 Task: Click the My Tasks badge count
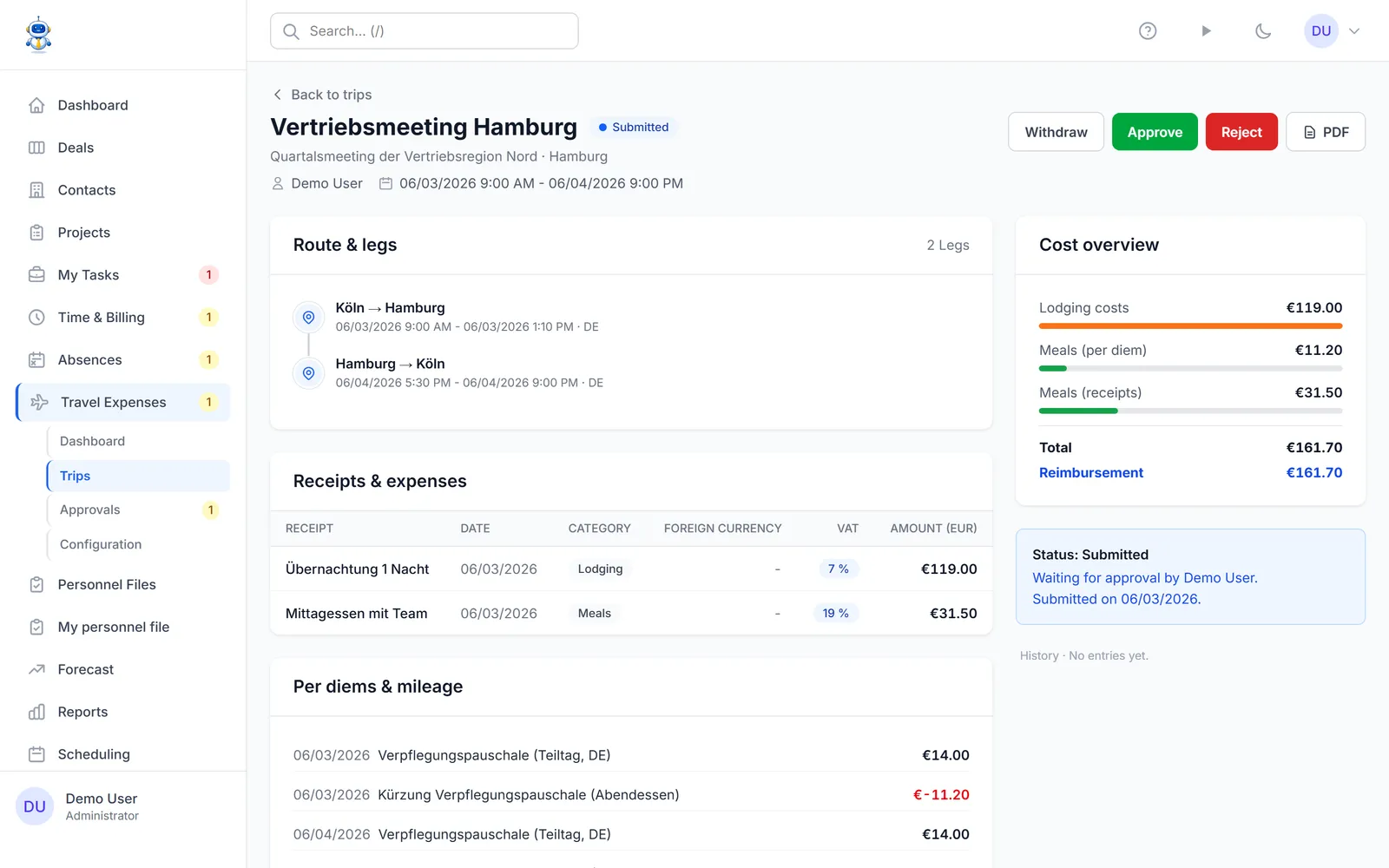coord(208,275)
